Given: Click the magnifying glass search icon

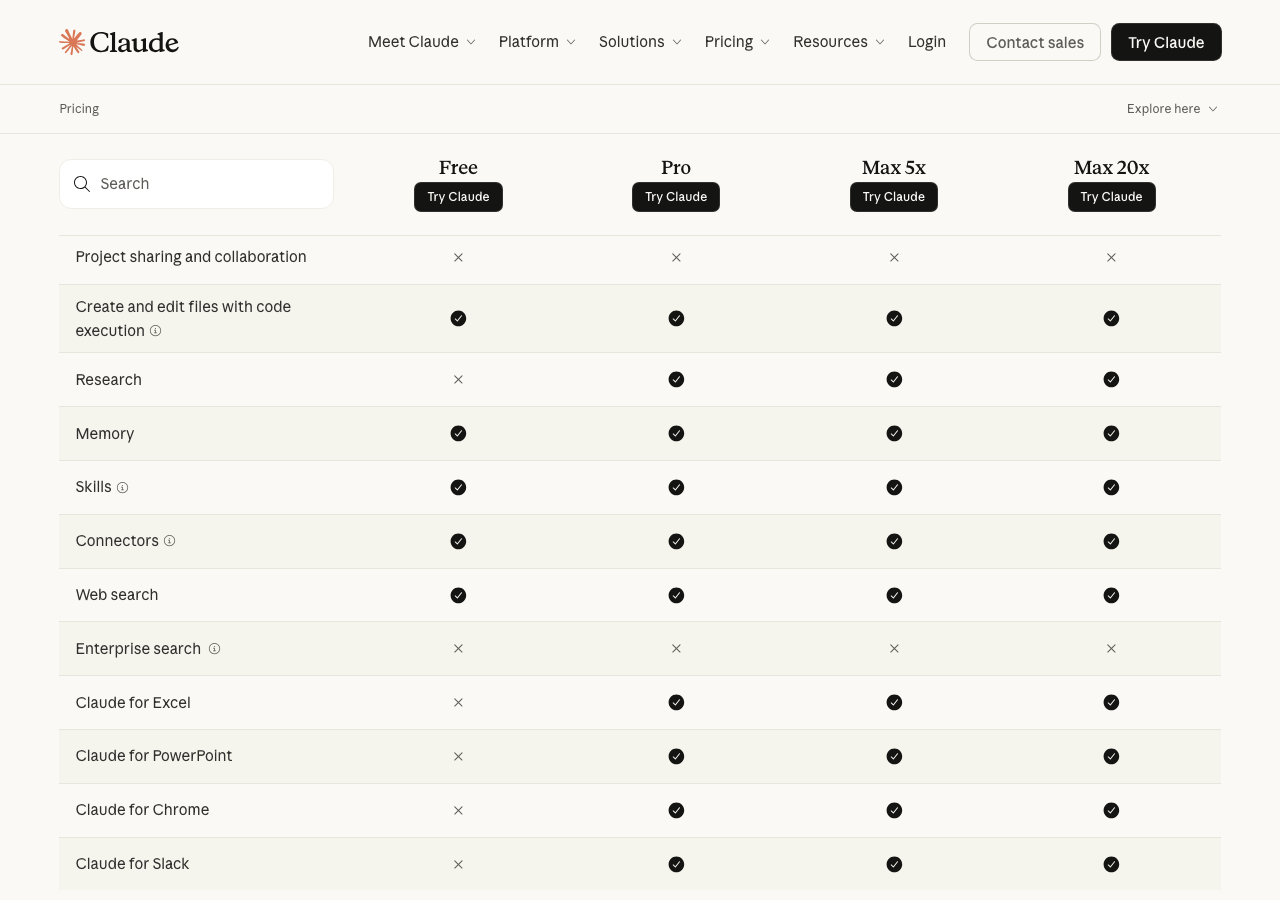Looking at the screenshot, I should [x=82, y=184].
